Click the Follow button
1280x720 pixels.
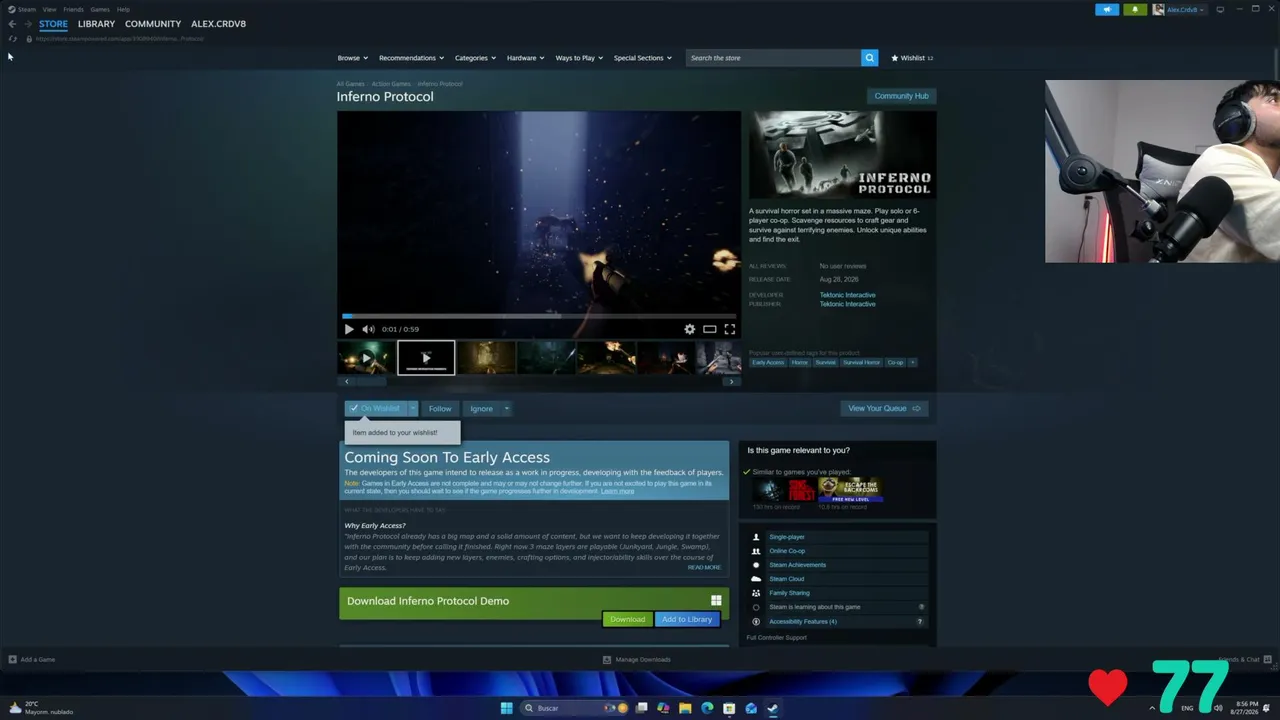[440, 408]
